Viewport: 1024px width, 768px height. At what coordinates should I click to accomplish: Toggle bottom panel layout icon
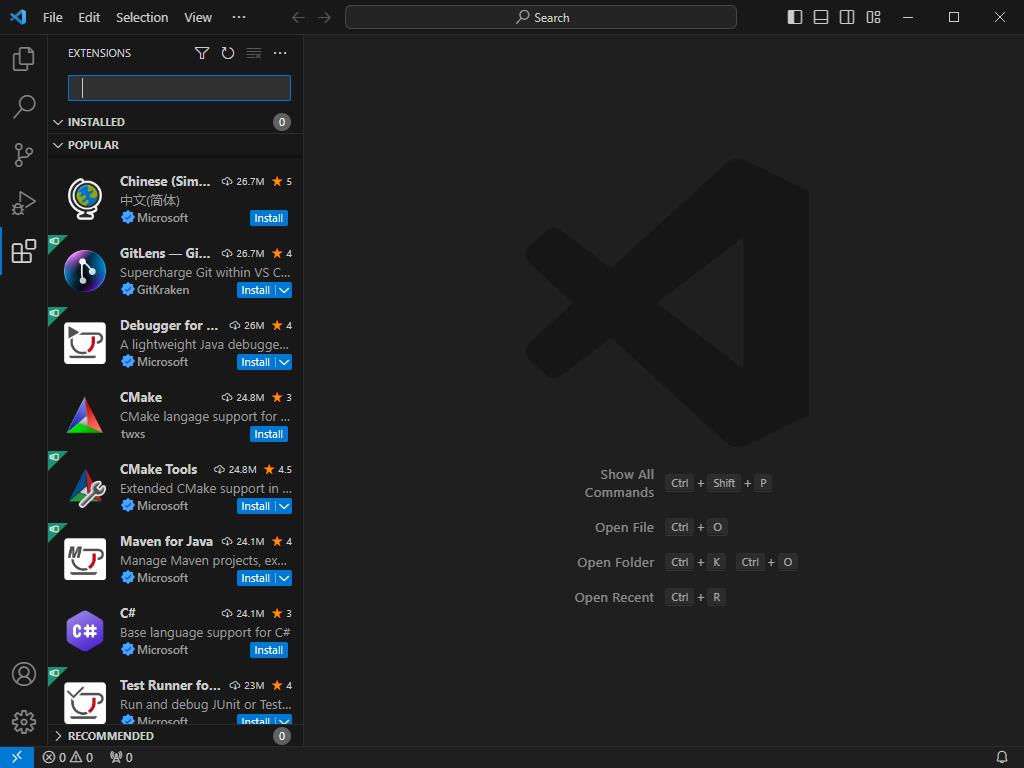point(821,17)
